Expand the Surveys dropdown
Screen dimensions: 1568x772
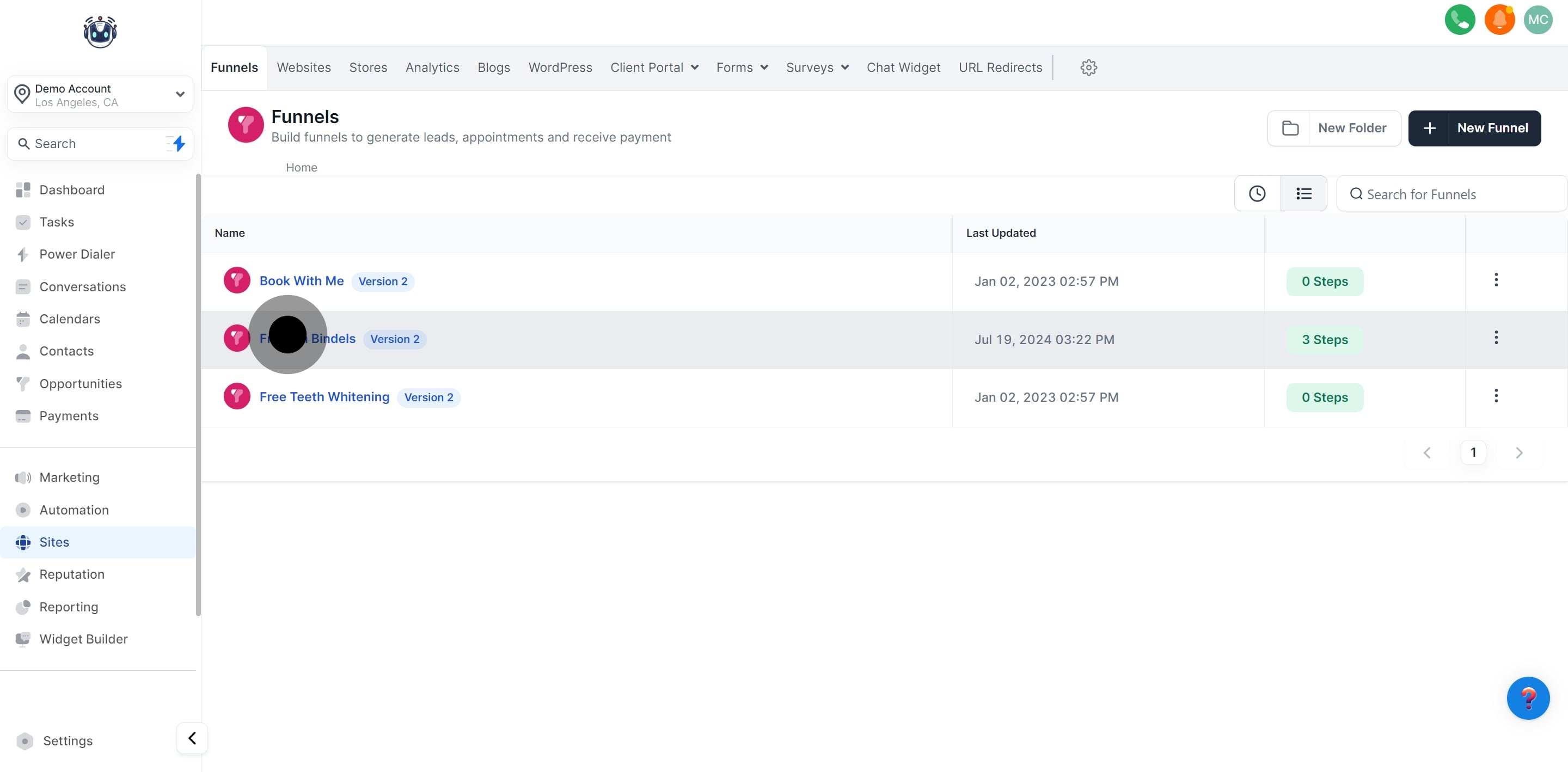pyautogui.click(x=817, y=68)
